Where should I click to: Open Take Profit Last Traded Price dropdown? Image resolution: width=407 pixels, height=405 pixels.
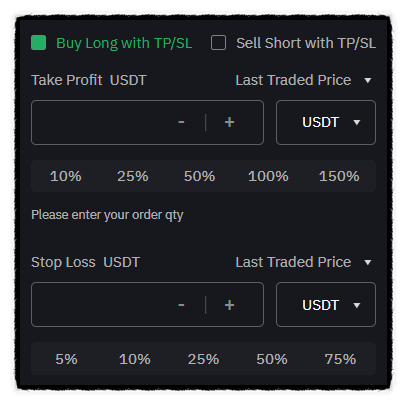pyautogui.click(x=303, y=80)
